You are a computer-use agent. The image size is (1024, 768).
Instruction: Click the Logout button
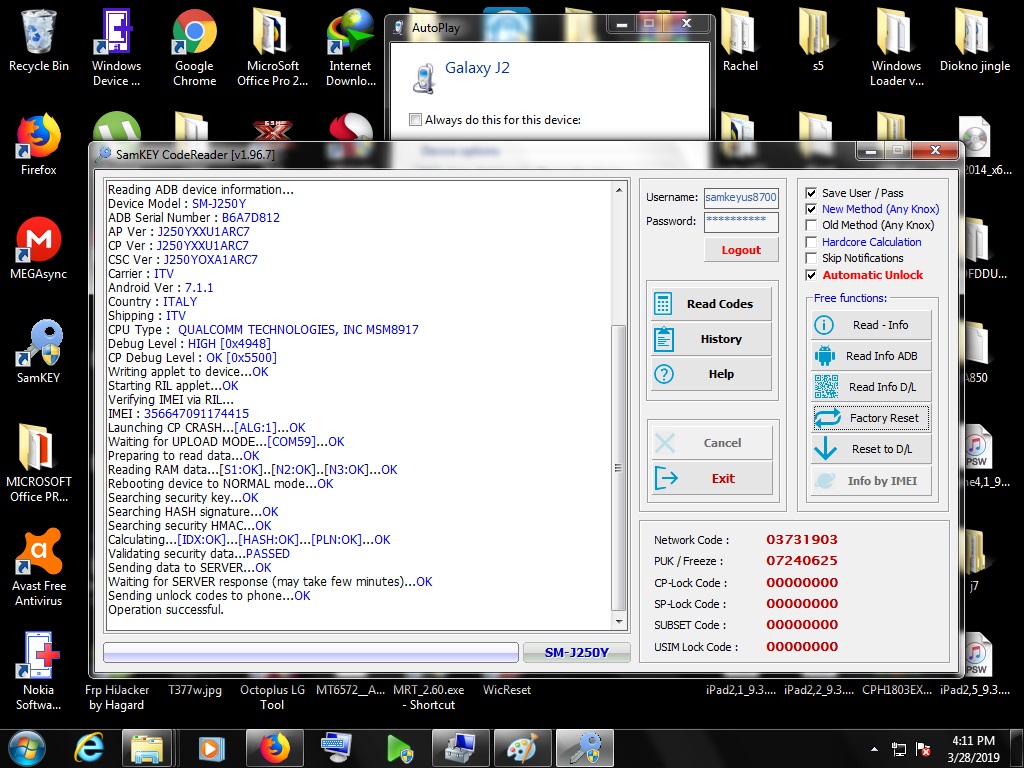741,250
